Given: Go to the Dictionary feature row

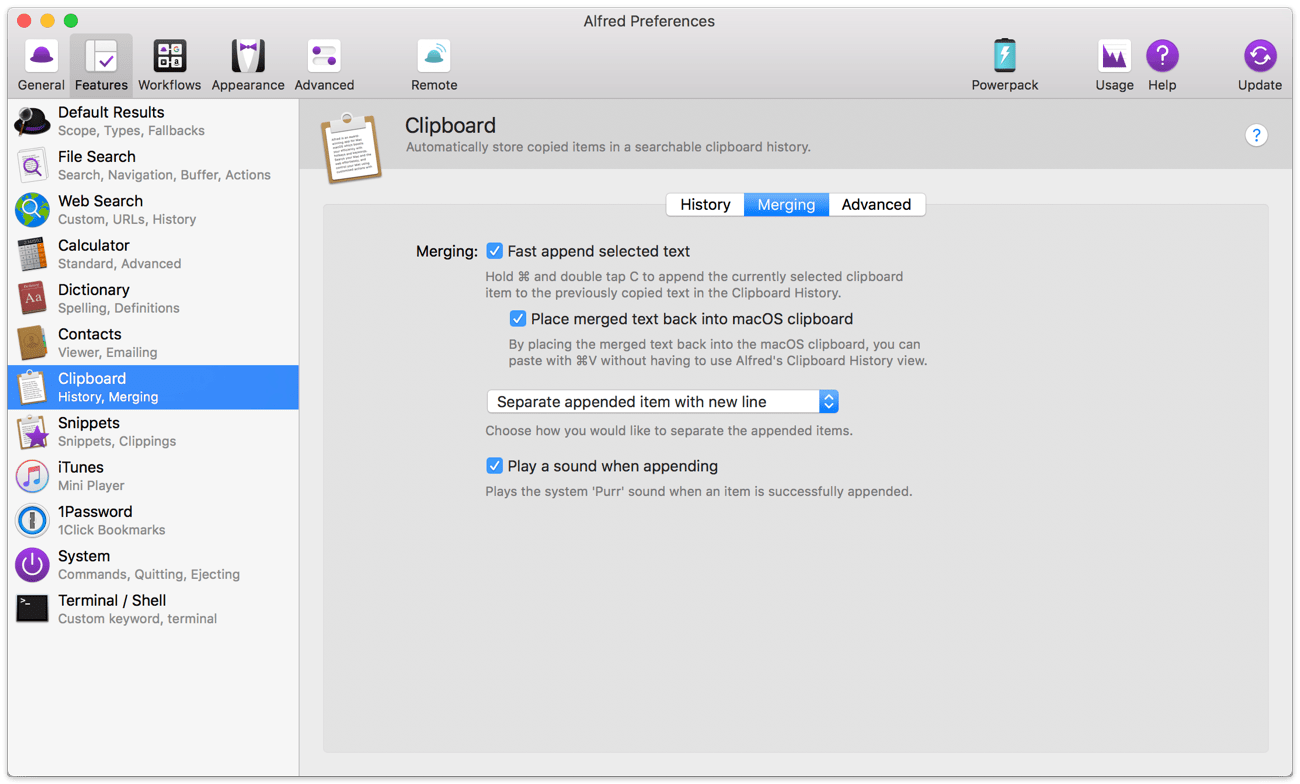Looking at the screenshot, I should (153, 298).
